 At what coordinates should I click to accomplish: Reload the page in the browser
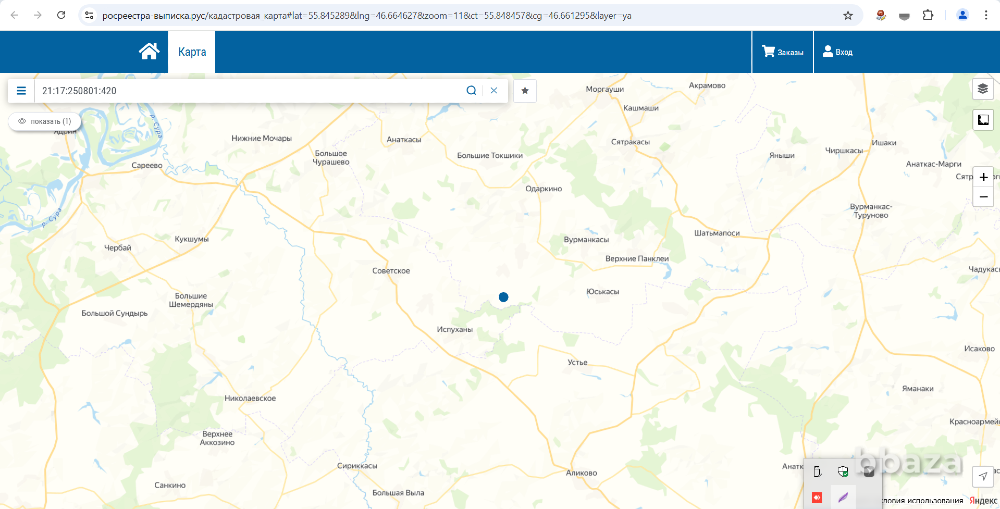click(x=61, y=16)
